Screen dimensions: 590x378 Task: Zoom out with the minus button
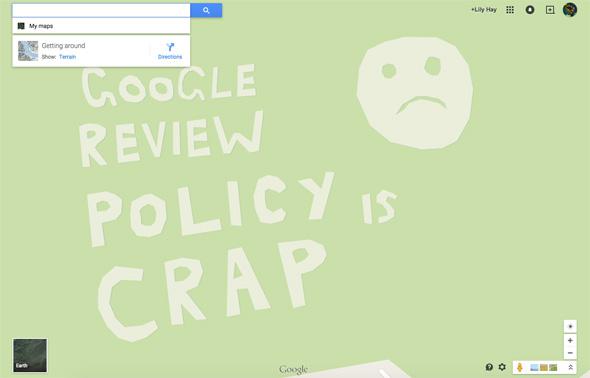(x=570, y=353)
